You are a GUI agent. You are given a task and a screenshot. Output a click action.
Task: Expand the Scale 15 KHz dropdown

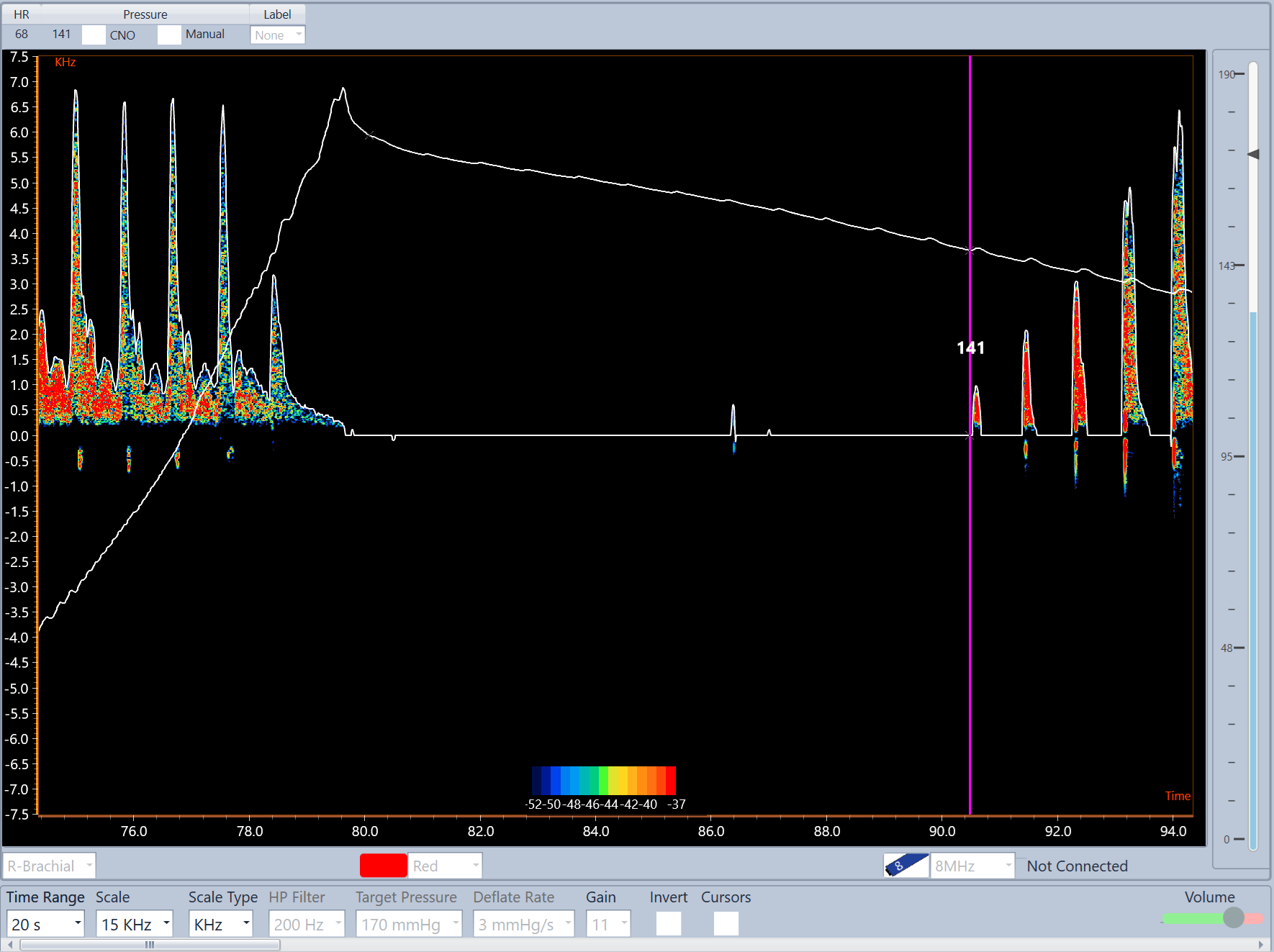pyautogui.click(x=135, y=924)
